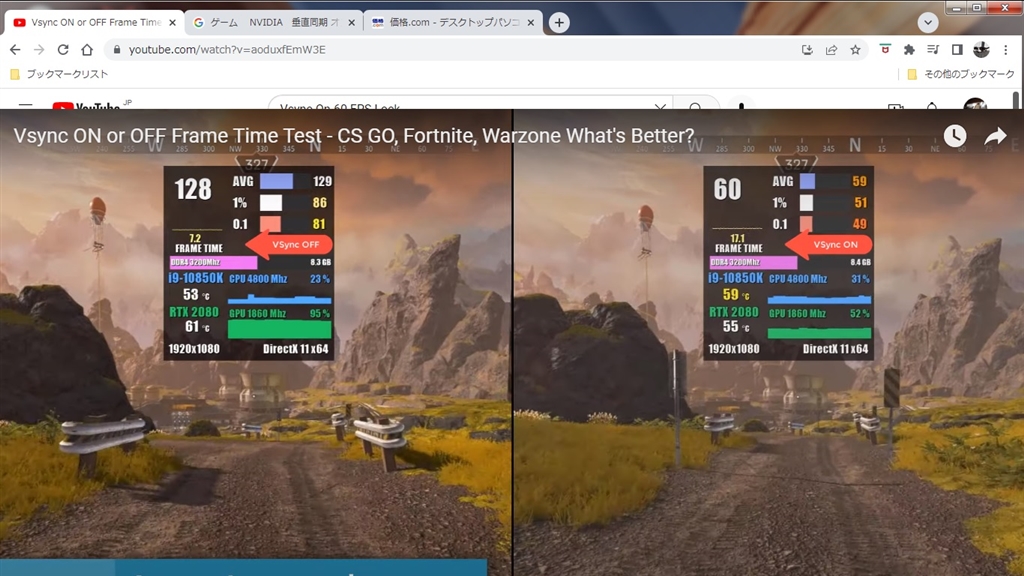
Task: Go back to the previous page
Action: [15, 50]
